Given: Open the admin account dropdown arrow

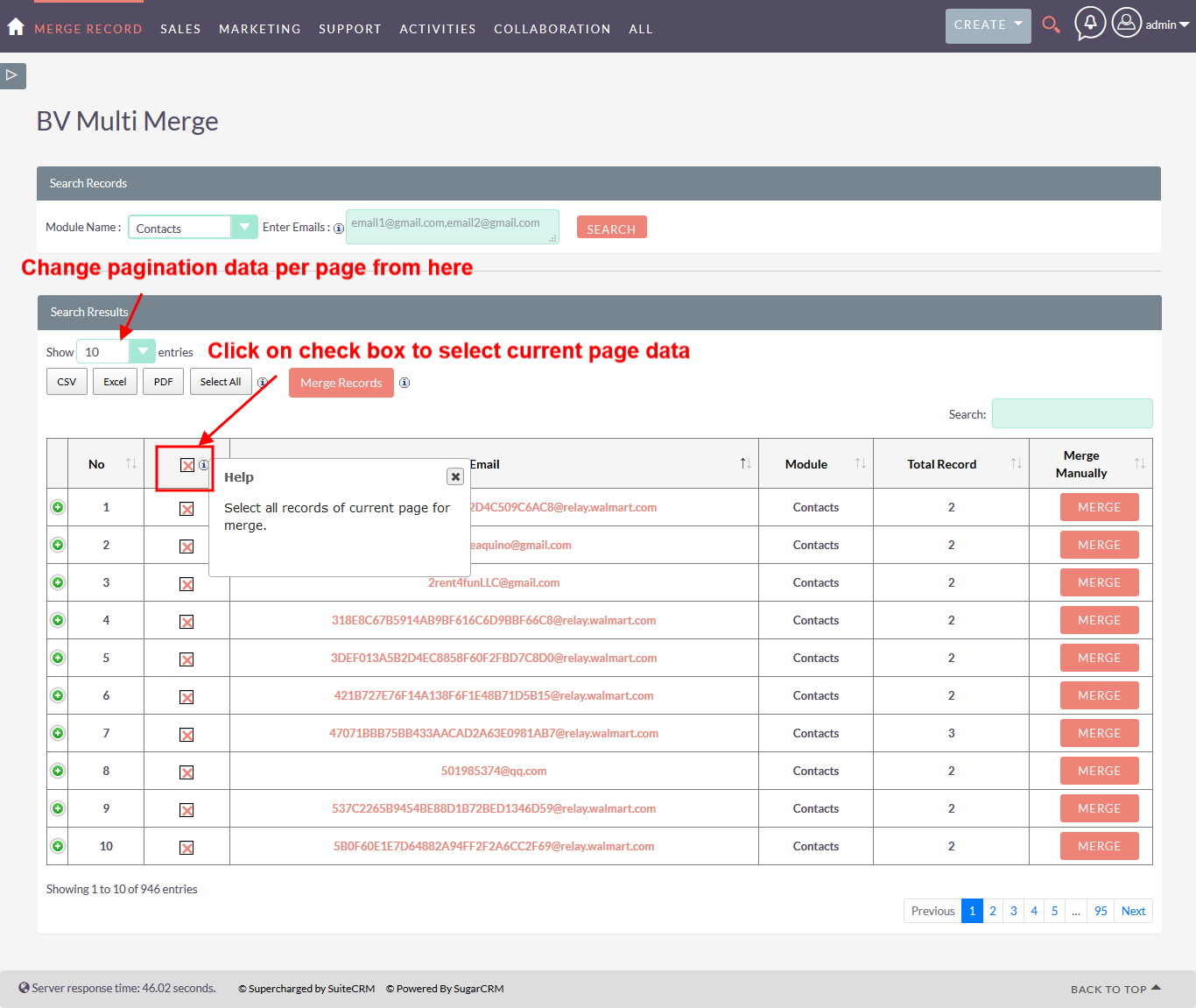Looking at the screenshot, I should [x=1184, y=25].
